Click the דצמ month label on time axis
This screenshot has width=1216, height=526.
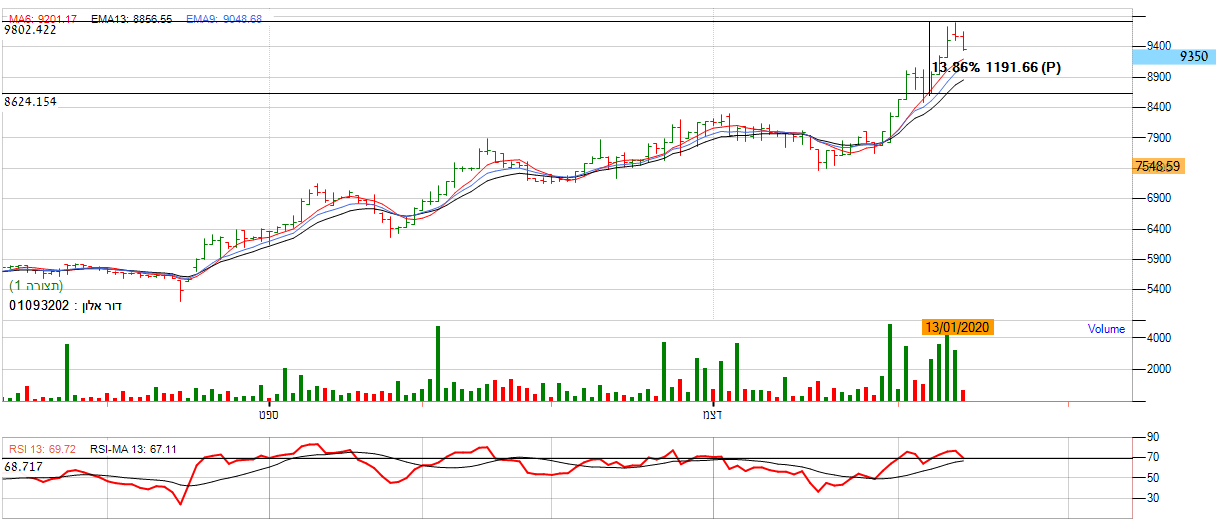coord(712,413)
